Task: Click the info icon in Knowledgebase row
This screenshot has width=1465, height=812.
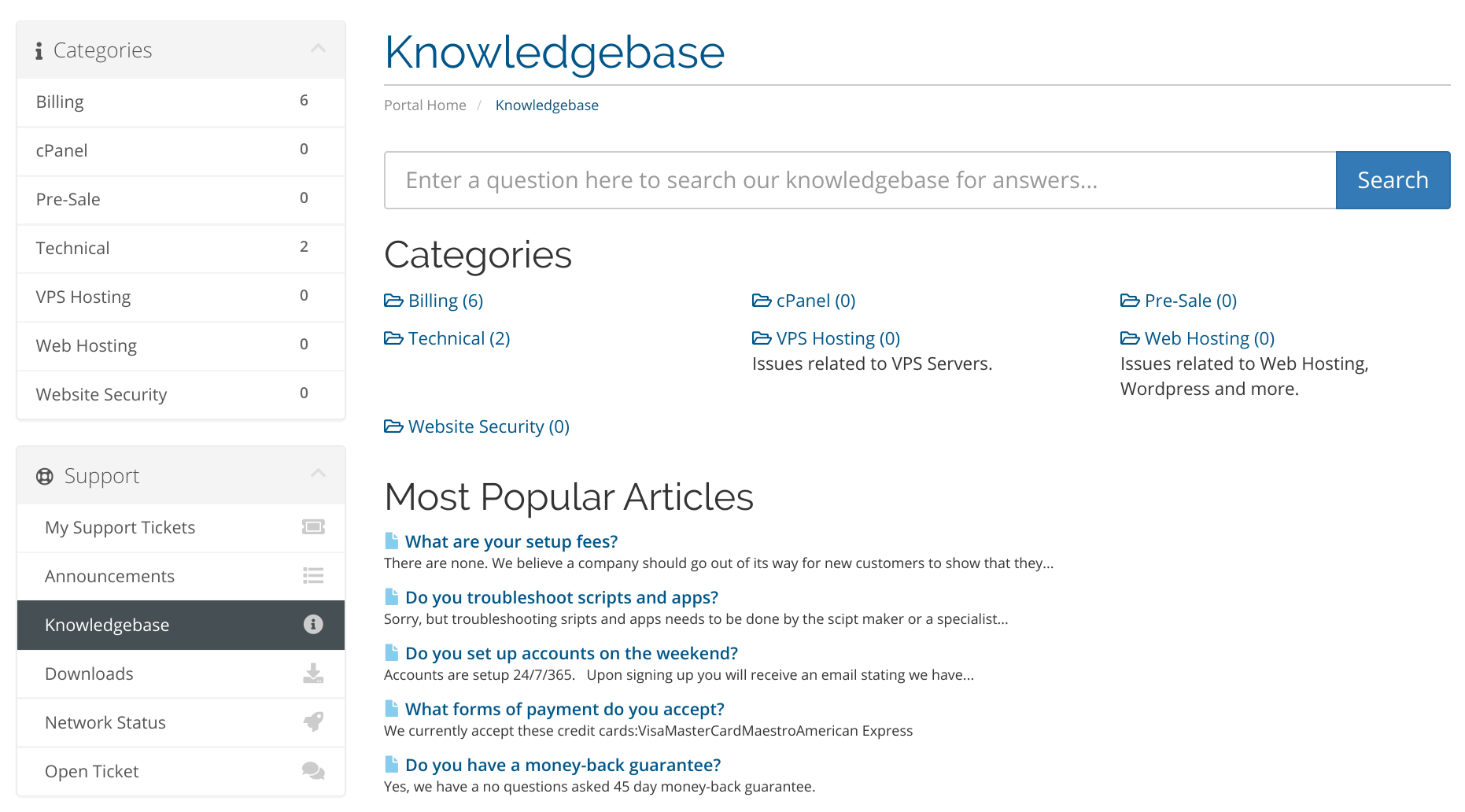Action: click(x=313, y=625)
